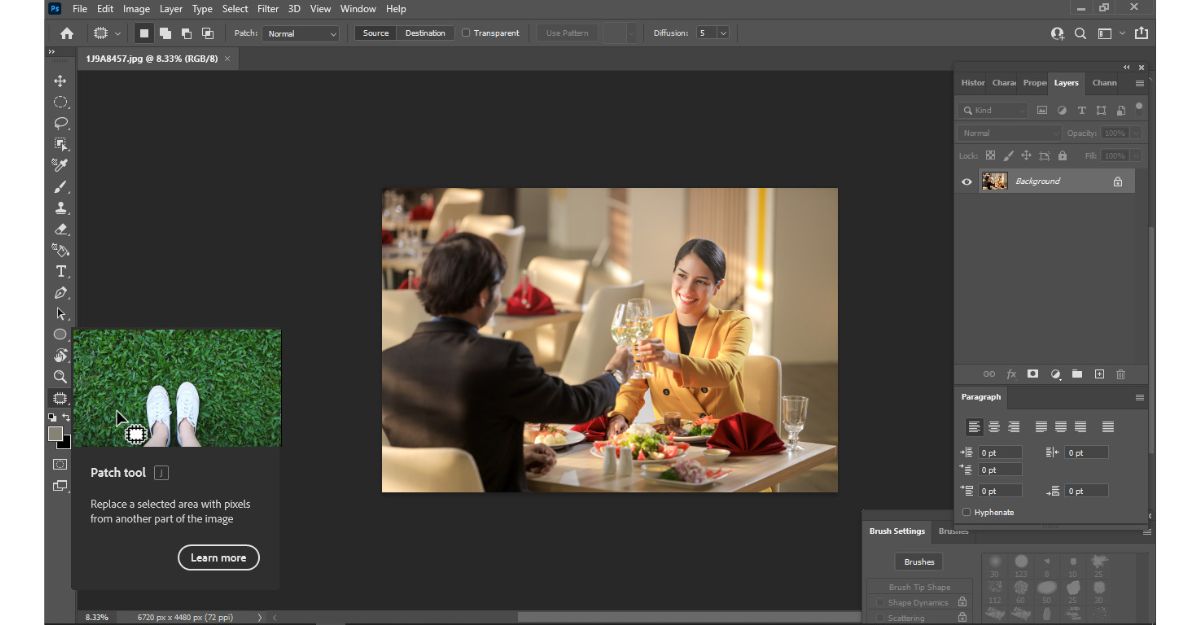
Task: Toggle Justify all in Paragraph panel
Action: click(x=1108, y=426)
